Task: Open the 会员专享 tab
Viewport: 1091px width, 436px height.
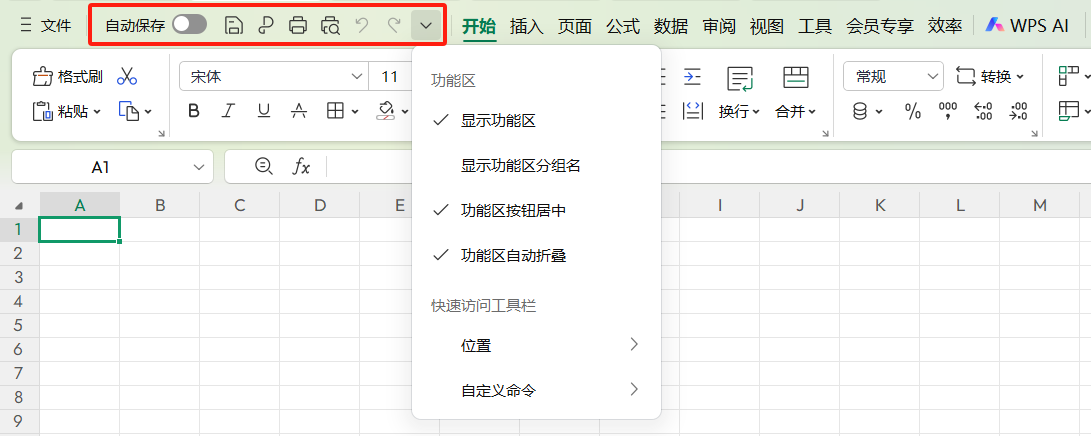Action: pyautogui.click(x=879, y=26)
